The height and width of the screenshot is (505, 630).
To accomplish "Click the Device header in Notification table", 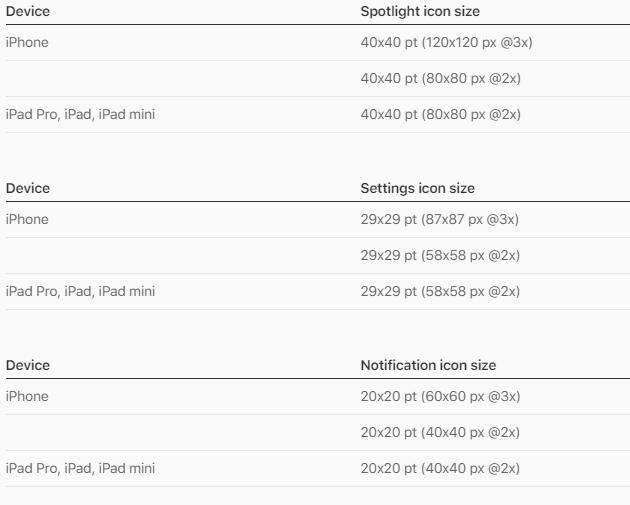I will [x=28, y=365].
